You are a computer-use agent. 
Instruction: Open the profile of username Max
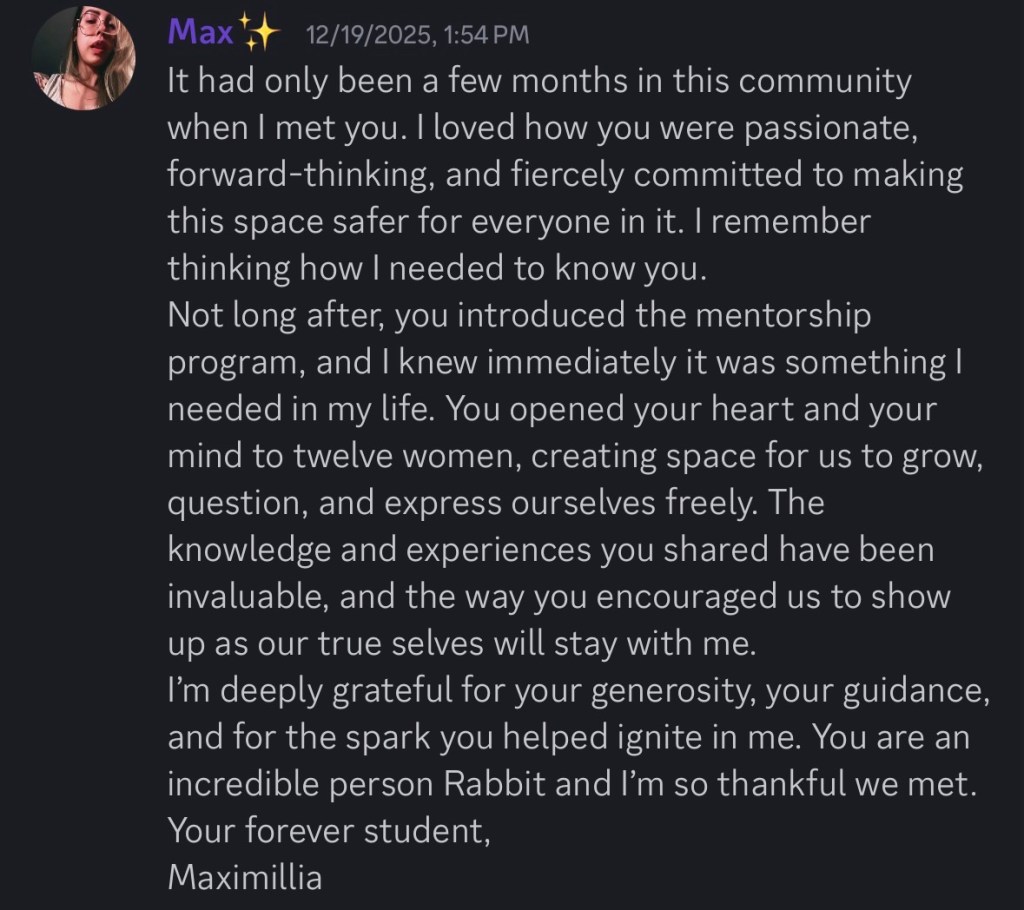click(199, 32)
